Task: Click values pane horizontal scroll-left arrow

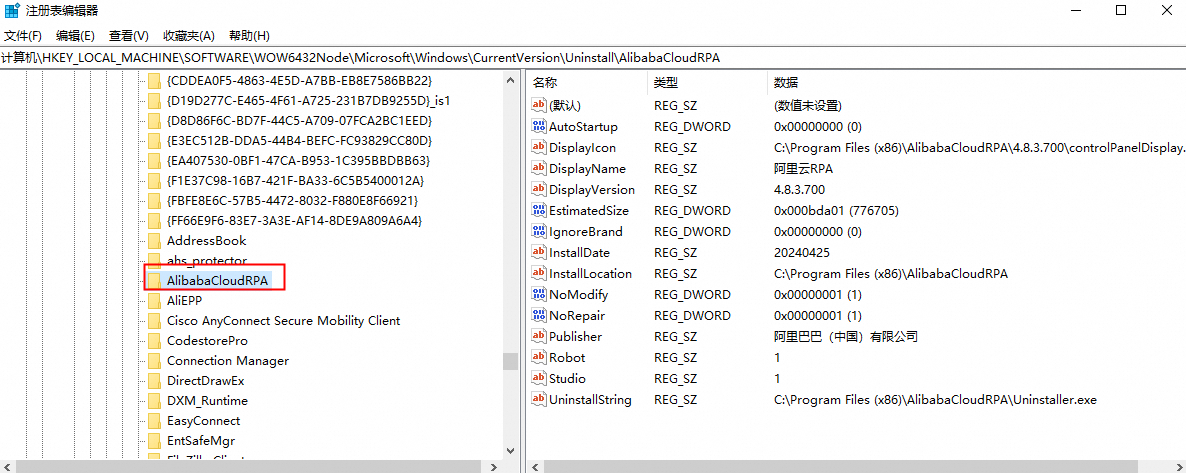Action: point(533,466)
